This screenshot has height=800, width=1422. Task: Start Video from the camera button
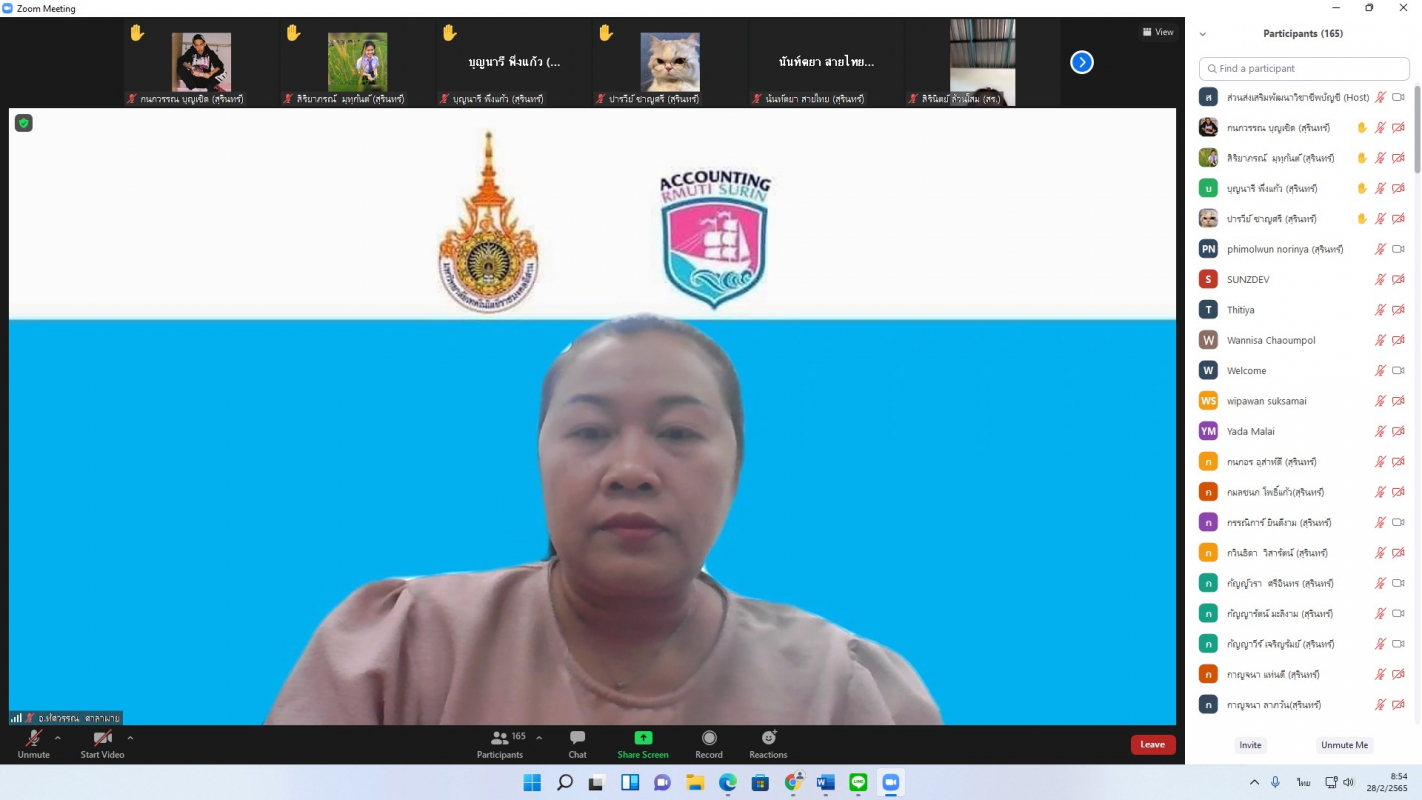[102, 744]
